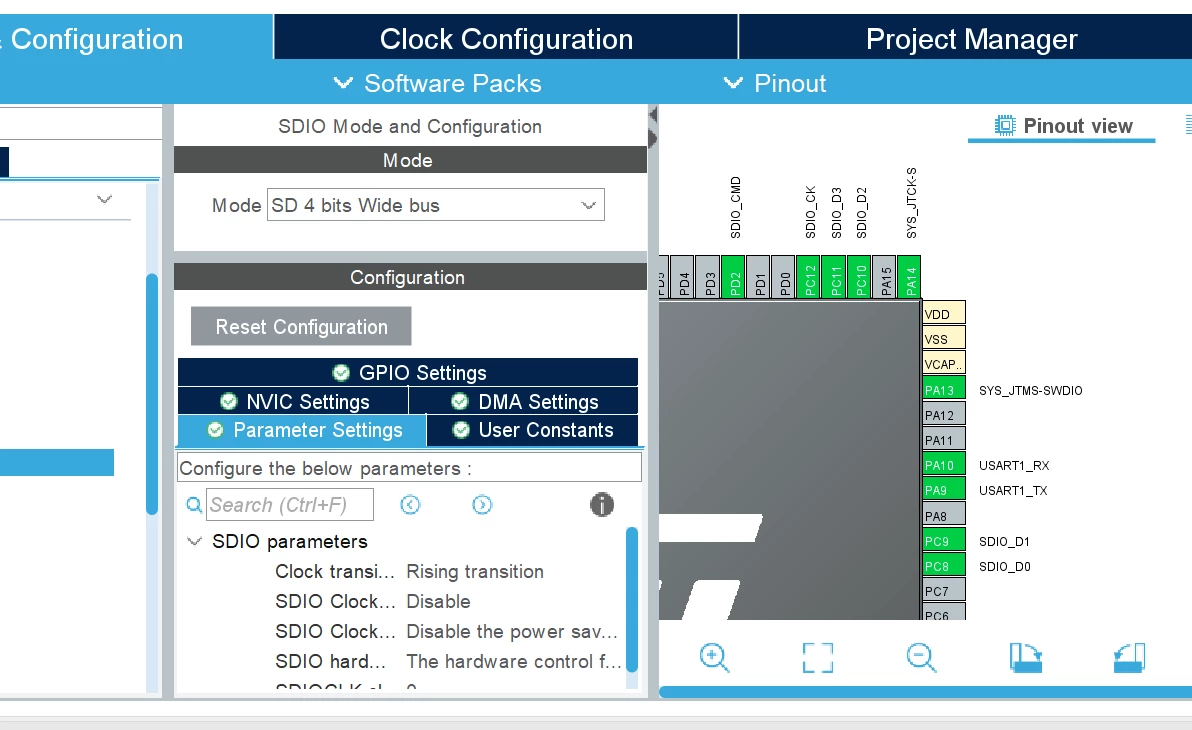Viewport: 1192px width, 730px height.
Task: Click the parameter info icon
Action: pos(601,505)
